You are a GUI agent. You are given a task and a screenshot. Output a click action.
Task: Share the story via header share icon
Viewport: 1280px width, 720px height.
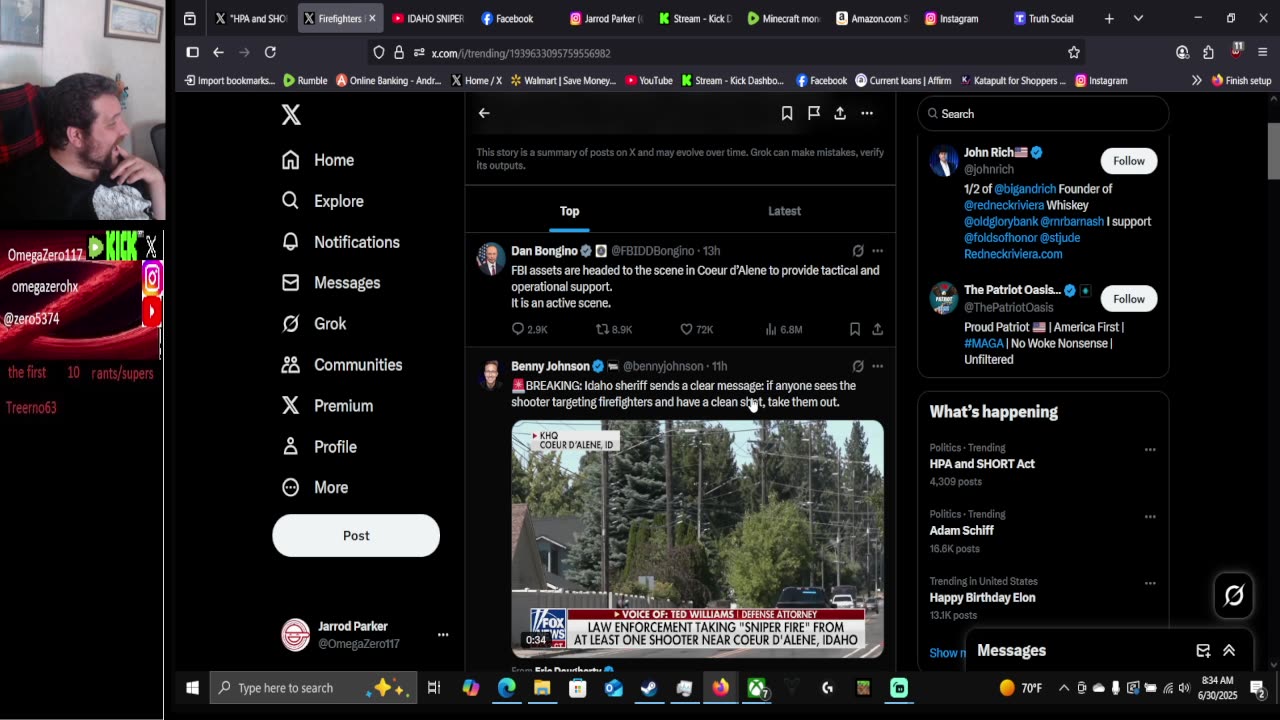(x=840, y=114)
